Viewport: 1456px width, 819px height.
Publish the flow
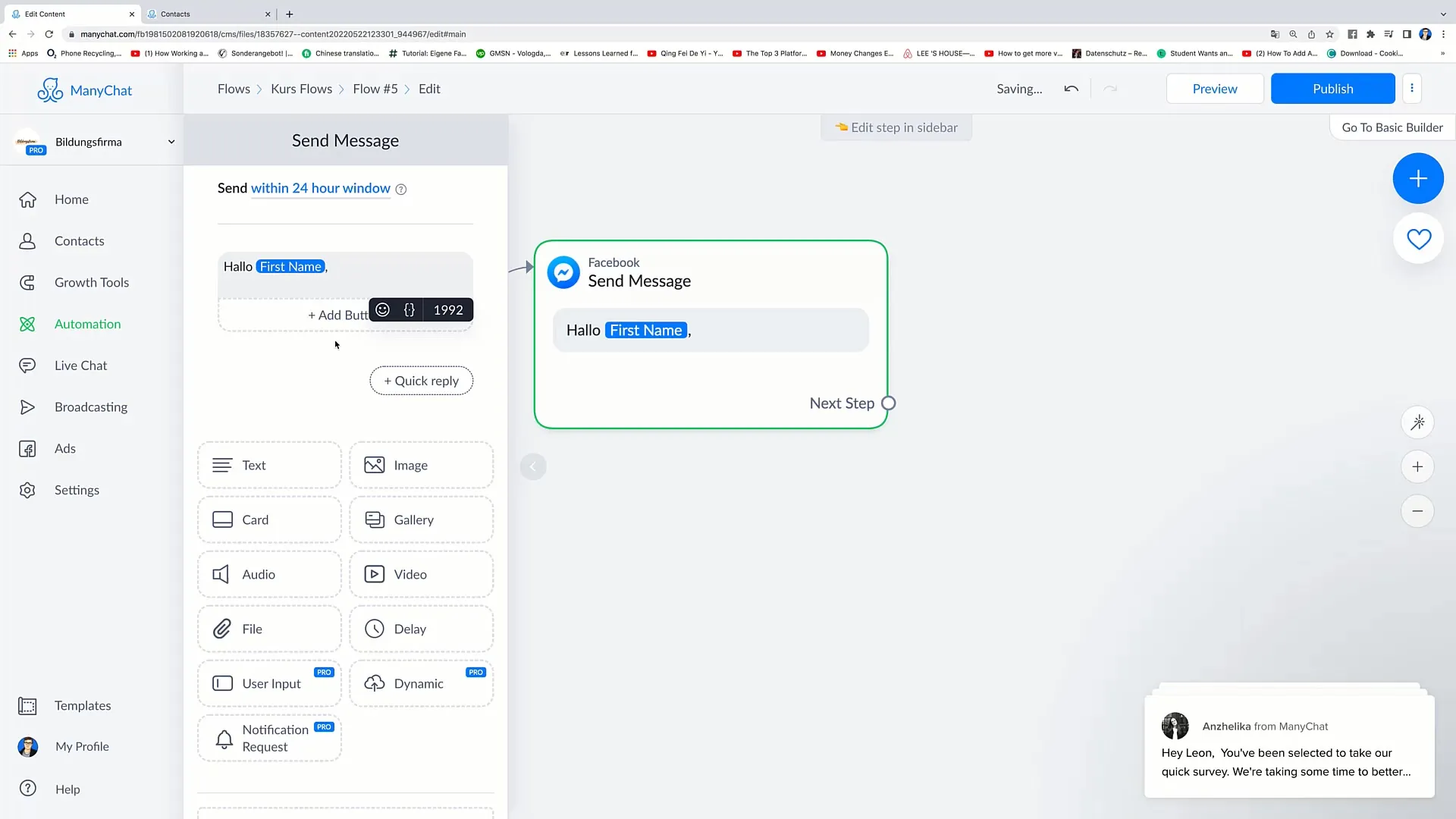coord(1332,89)
